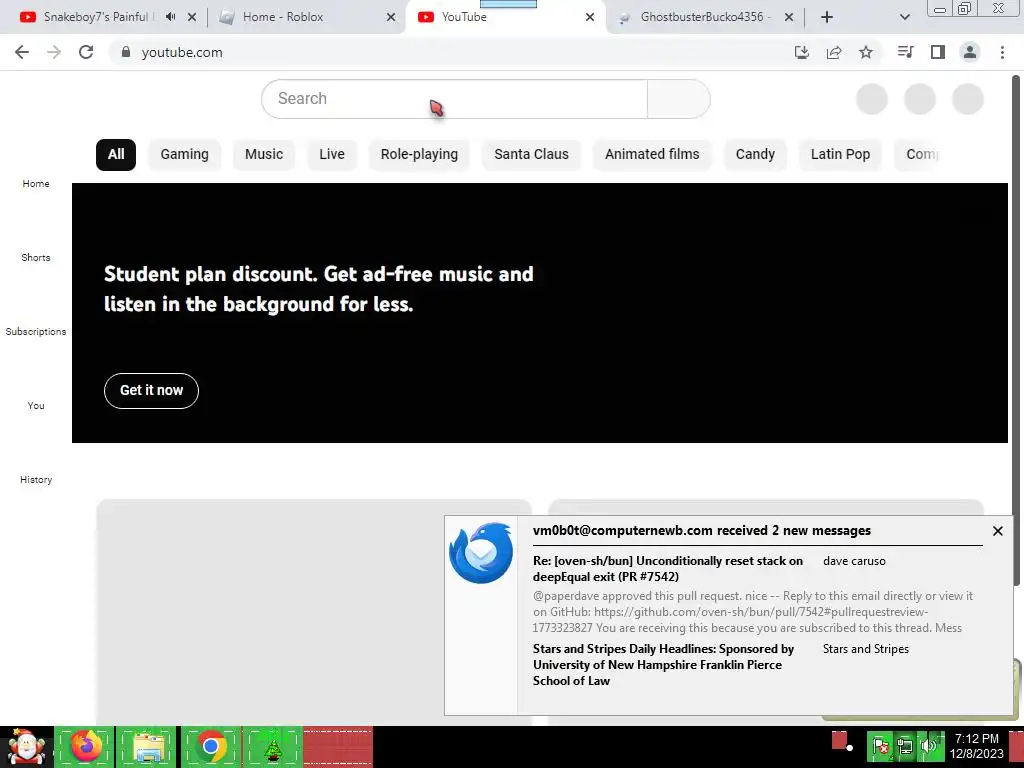Viewport: 1024px width, 768px height.
Task: Select the Live filter chip
Action: [x=332, y=155]
